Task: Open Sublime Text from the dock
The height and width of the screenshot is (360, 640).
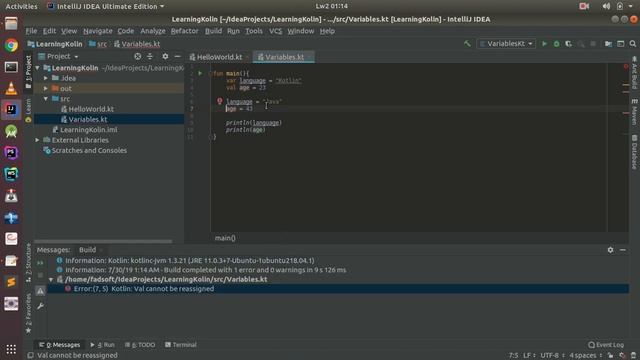Action: click(x=11, y=282)
